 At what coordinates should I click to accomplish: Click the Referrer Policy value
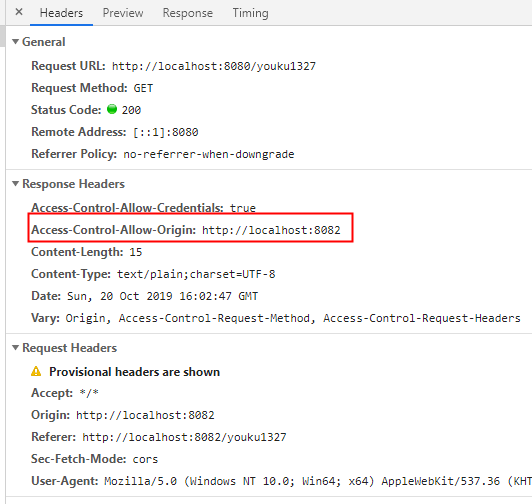(209, 154)
